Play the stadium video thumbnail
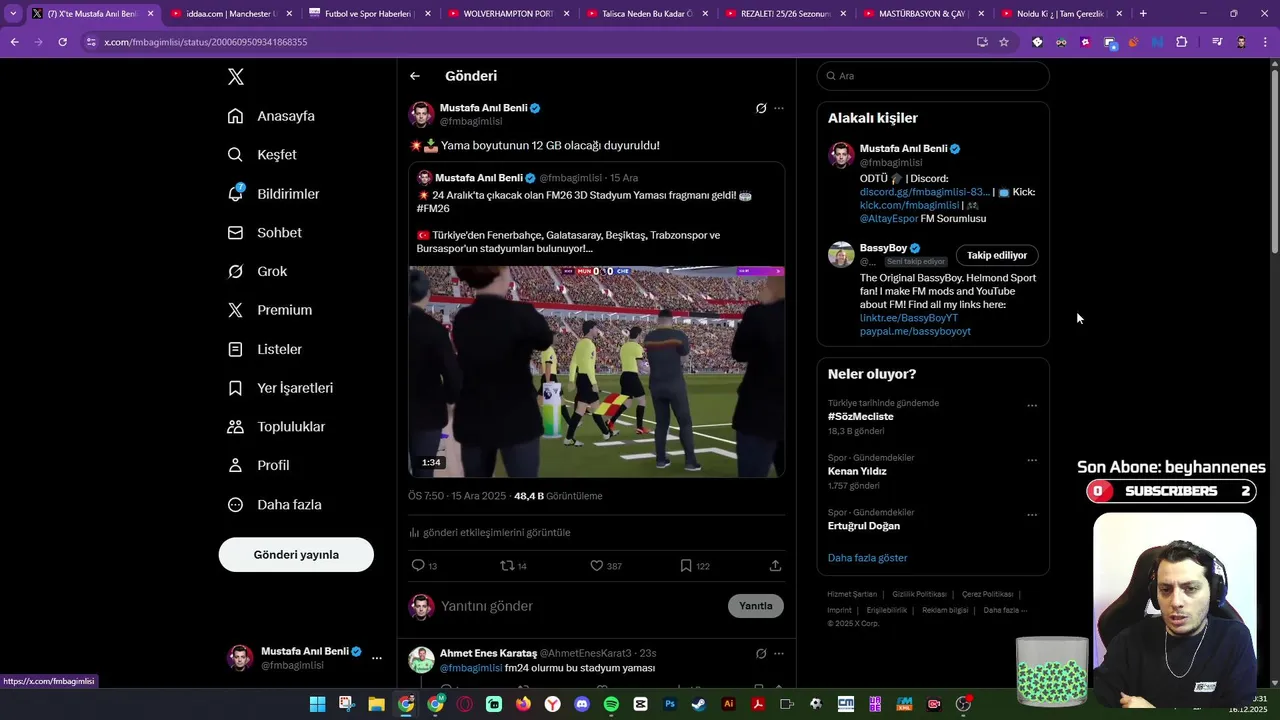The image size is (1280, 720). [x=596, y=371]
